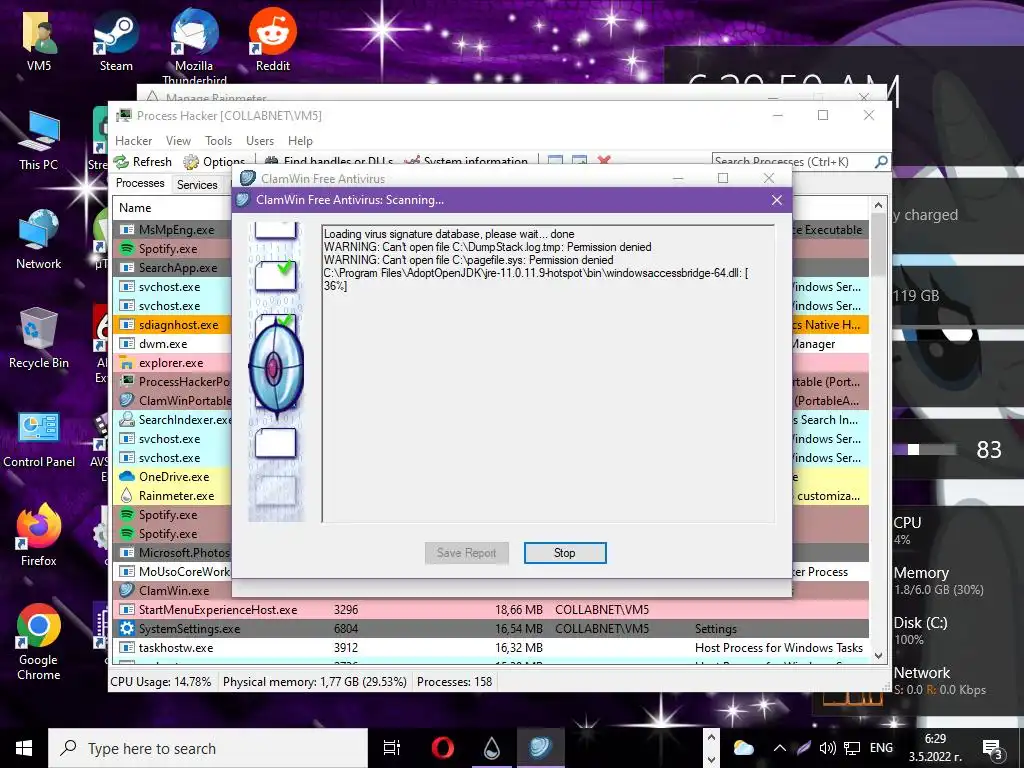The height and width of the screenshot is (768, 1024).
Task: Launch Google Chrome from the desktop shortcut
Action: coord(39,643)
